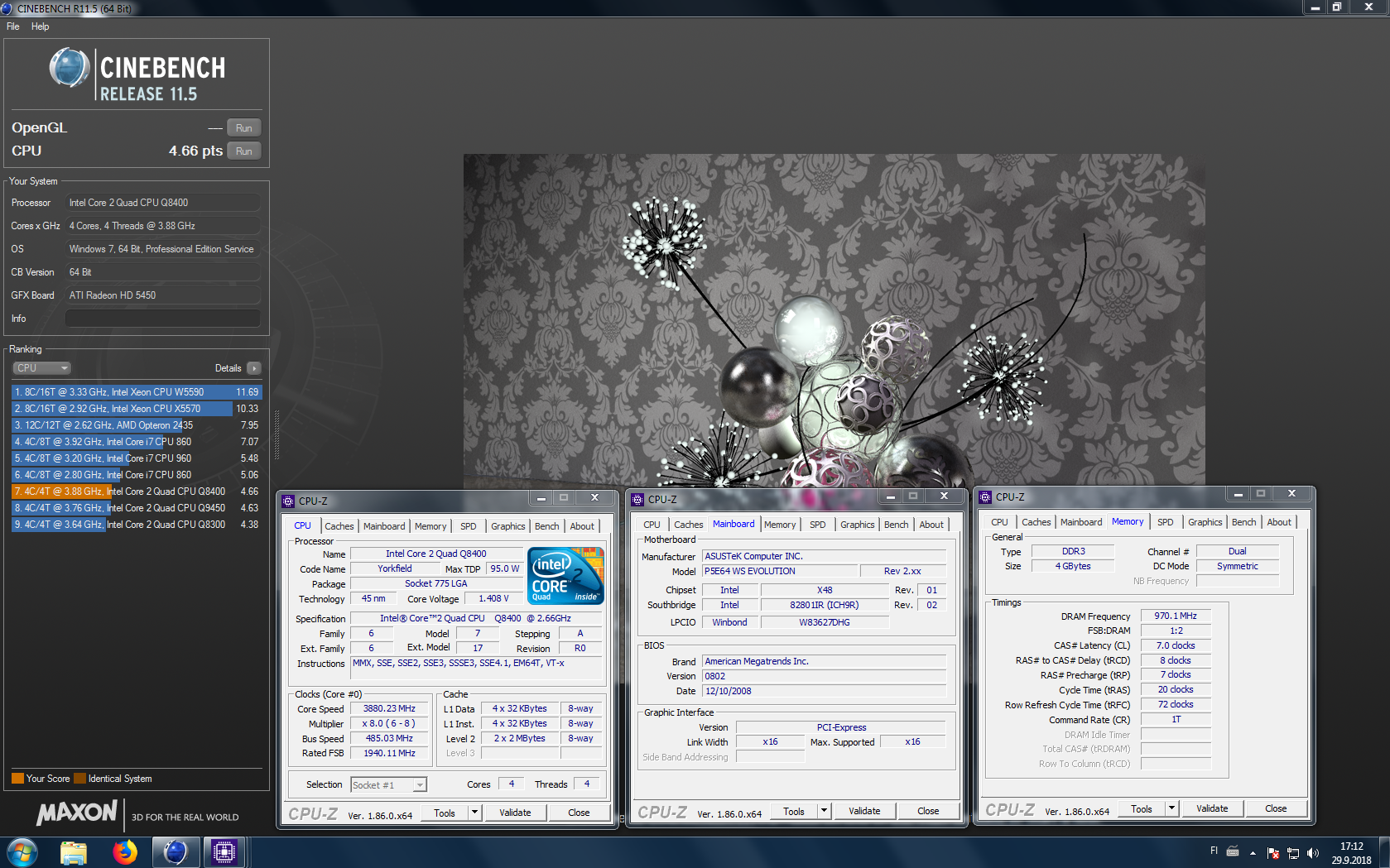Click the Details label in Ranking
This screenshot has height=868, width=1390.
(228, 368)
